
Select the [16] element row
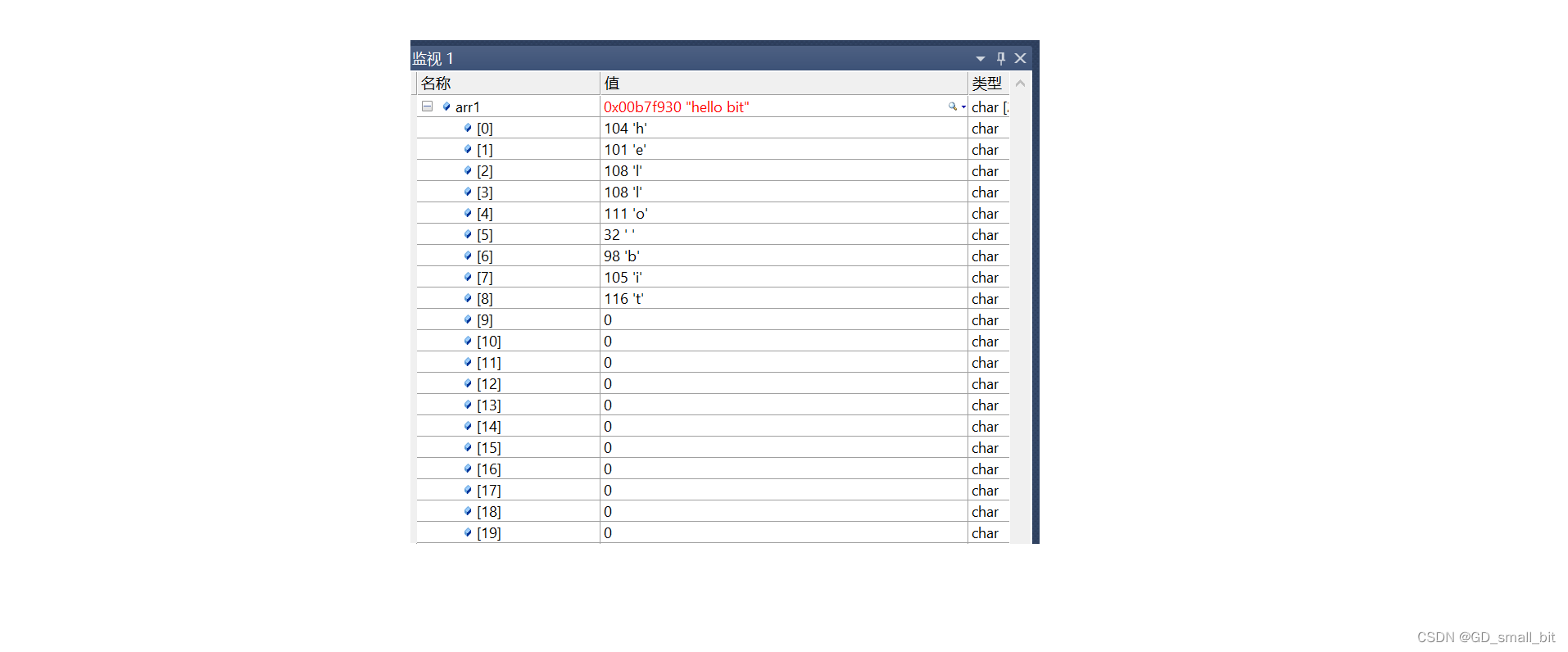713,469
